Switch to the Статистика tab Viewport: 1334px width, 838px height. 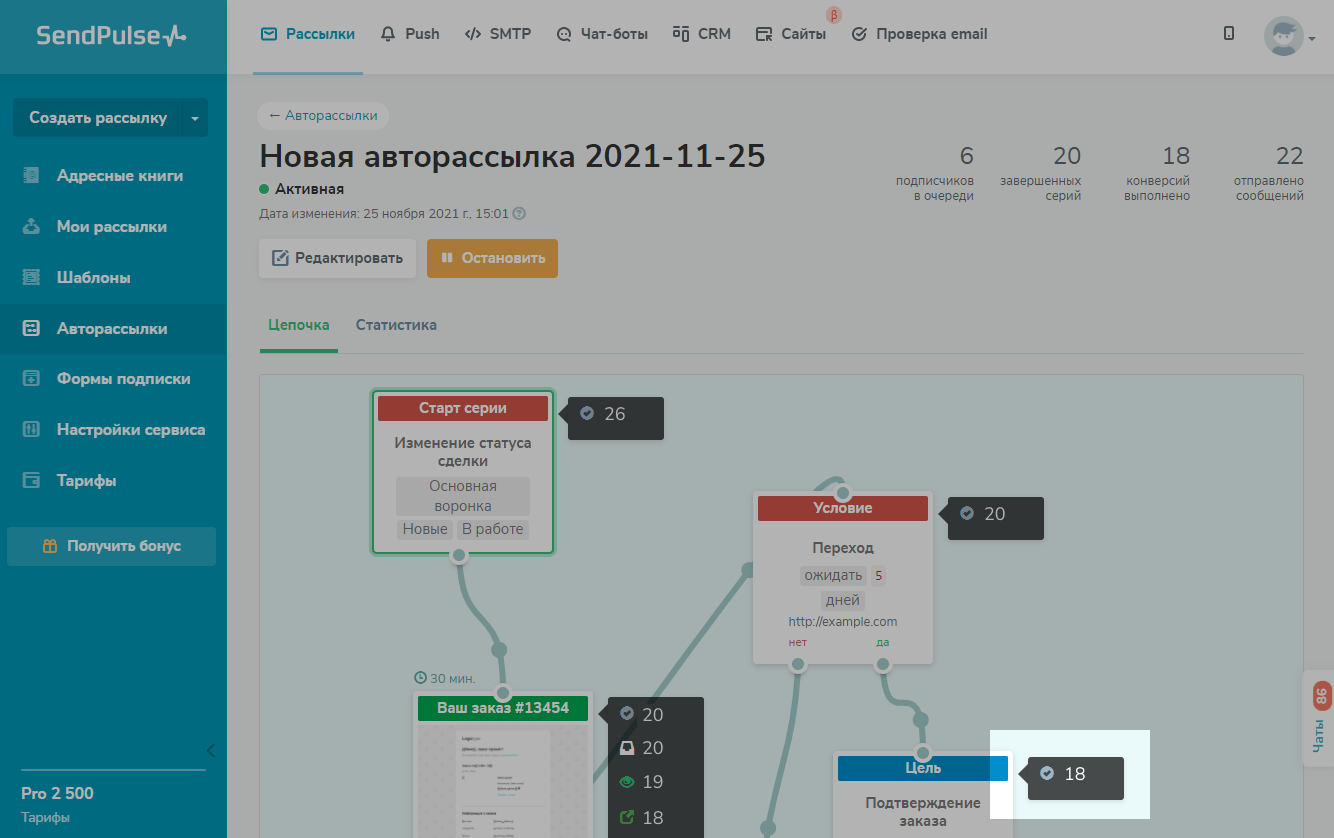396,325
